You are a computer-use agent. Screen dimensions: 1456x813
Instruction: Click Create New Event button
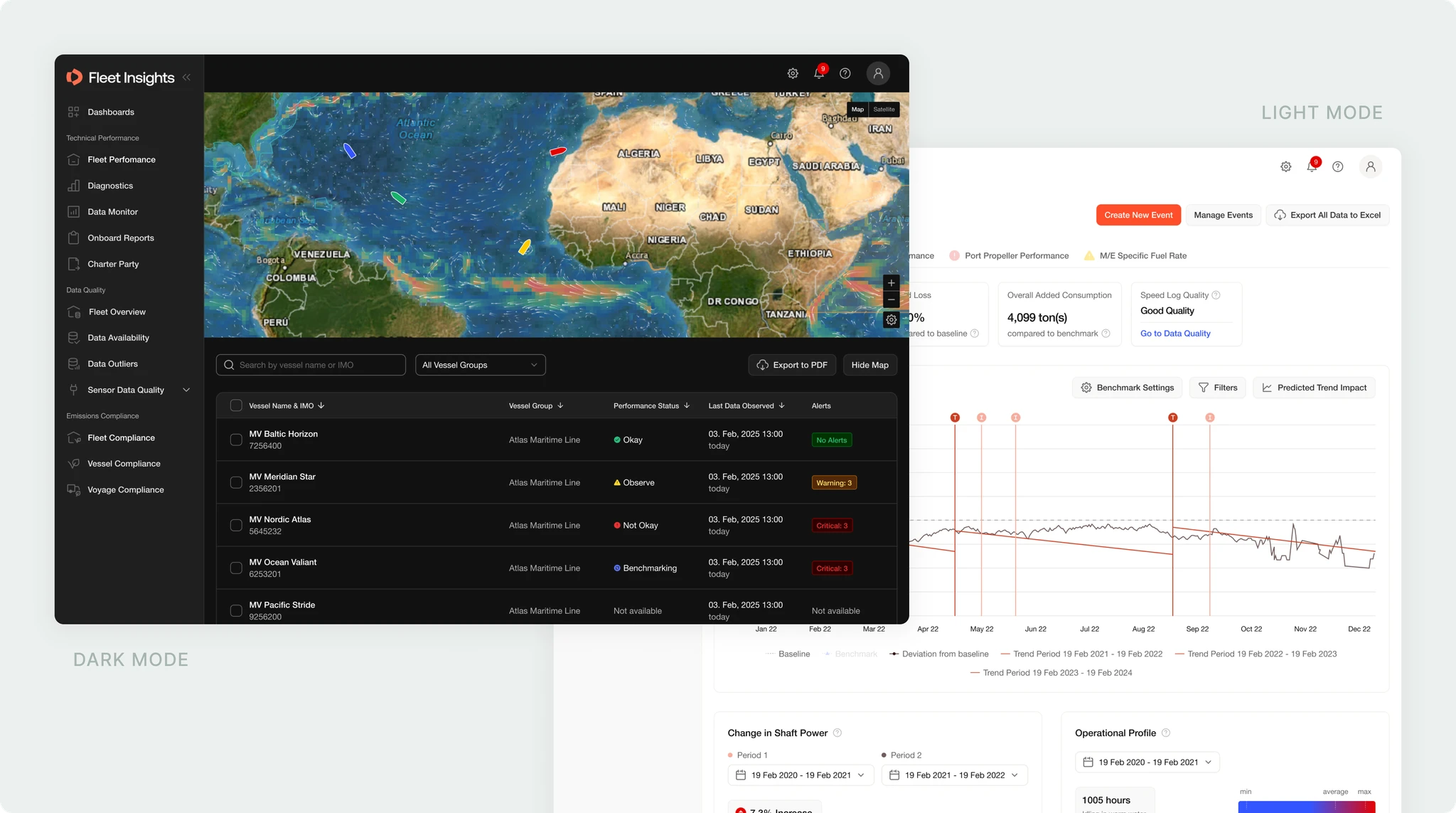[1138, 215]
